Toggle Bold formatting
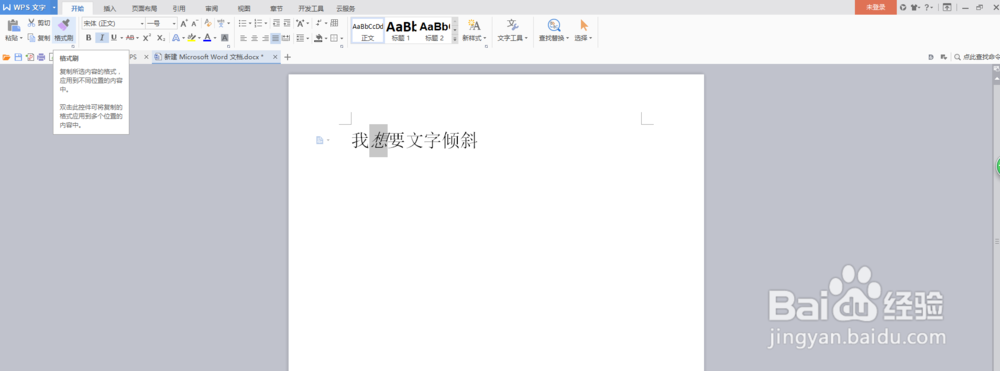Viewport: 1000px width, 371px height. 89,38
